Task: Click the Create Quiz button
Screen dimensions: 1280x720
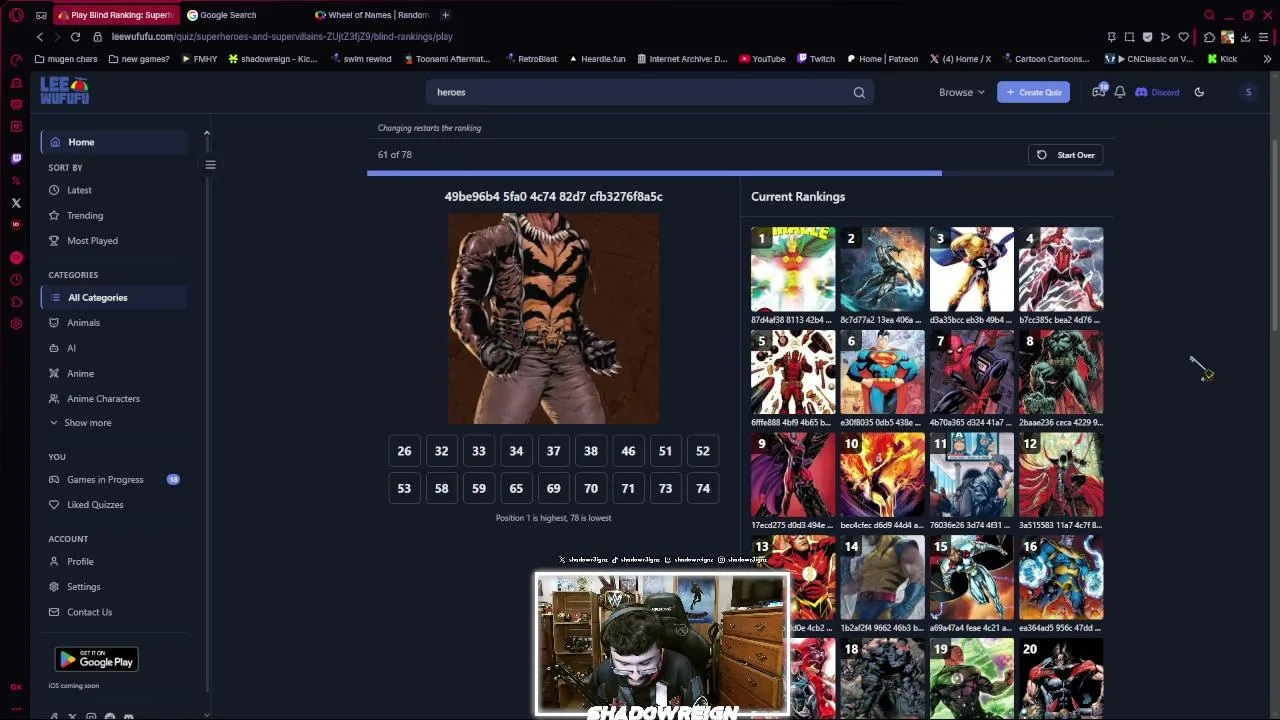Action: (1033, 92)
